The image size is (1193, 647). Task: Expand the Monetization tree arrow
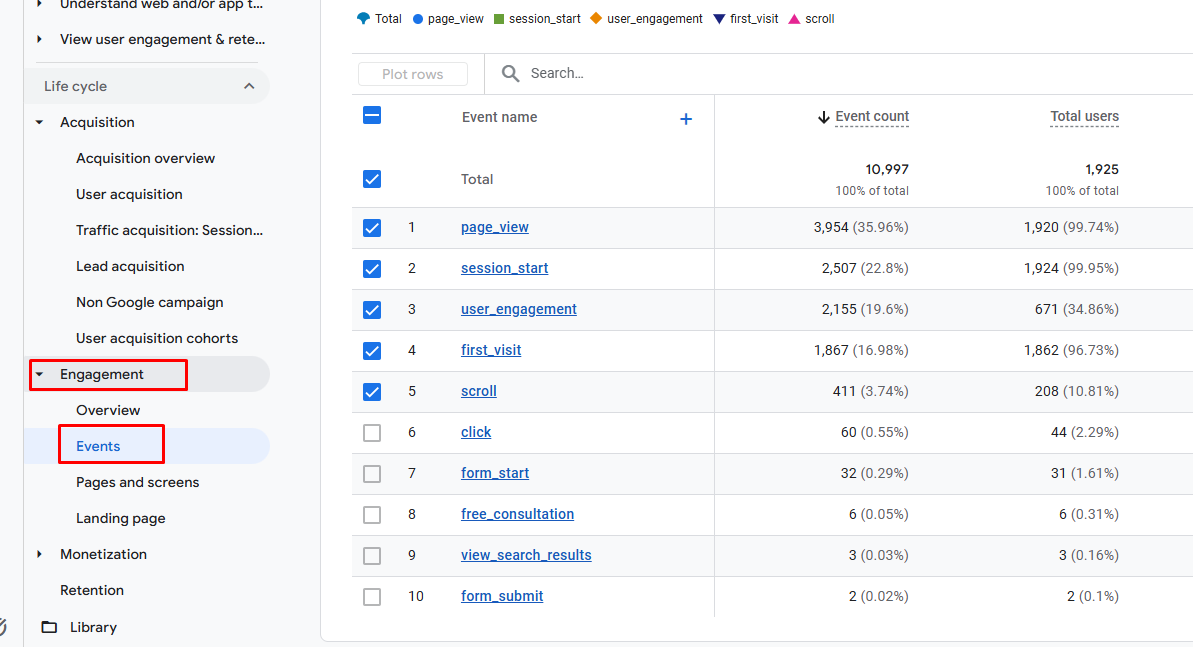40,554
